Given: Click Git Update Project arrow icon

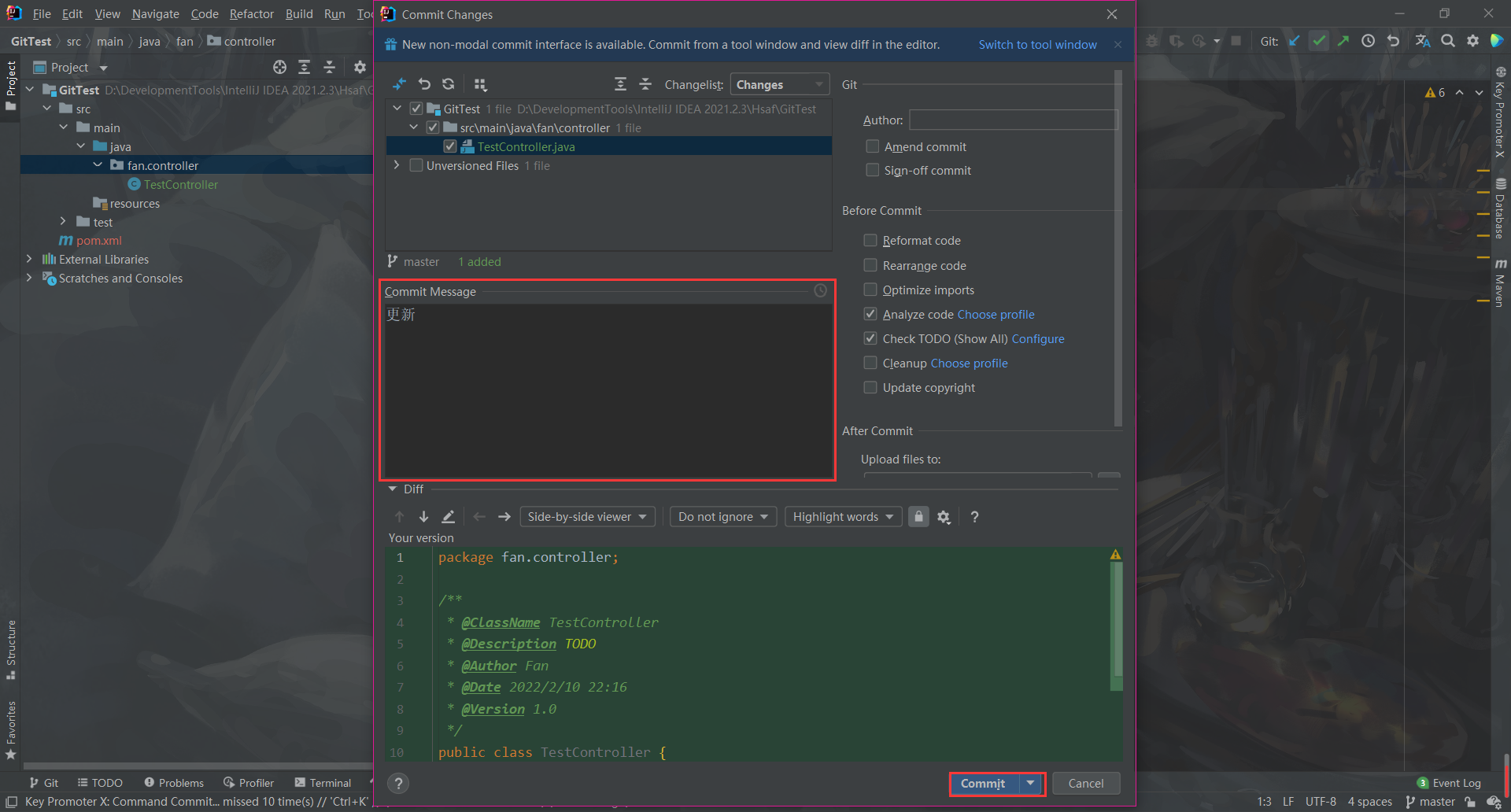Looking at the screenshot, I should click(1295, 41).
